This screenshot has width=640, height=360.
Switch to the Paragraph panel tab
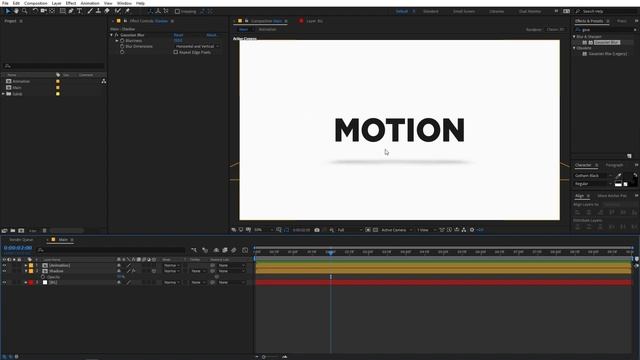point(614,165)
